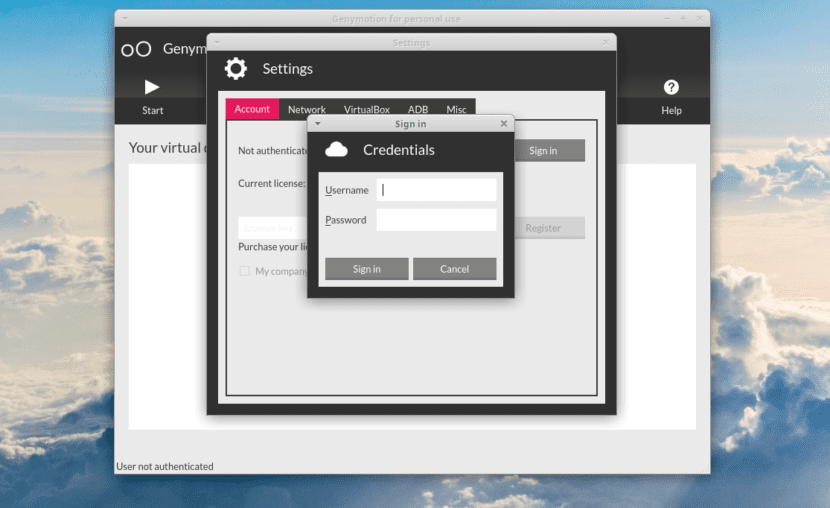Viewport: 830px width, 508px height.
Task: Switch to the Account tab
Action: [252, 109]
